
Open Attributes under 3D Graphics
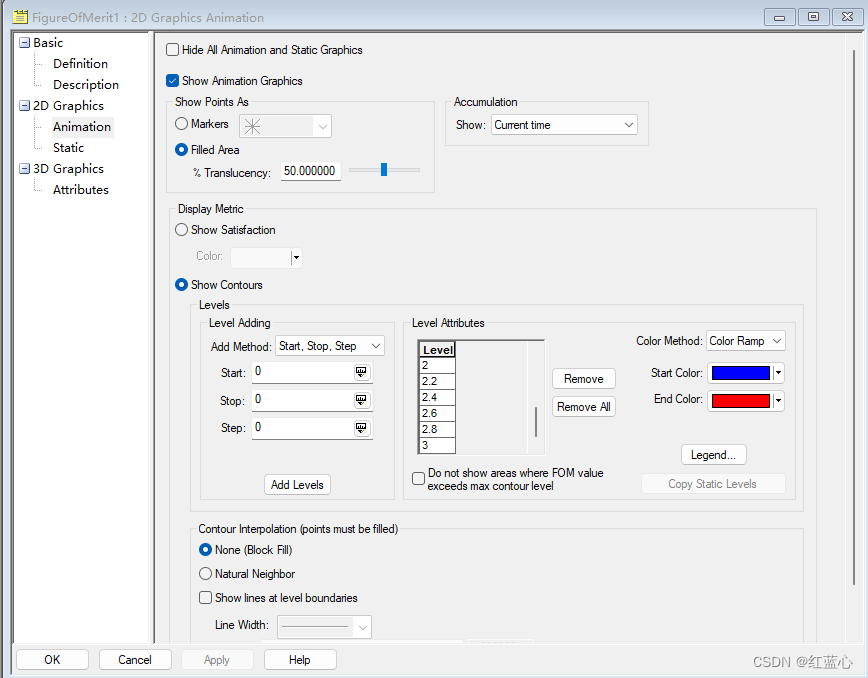point(81,190)
